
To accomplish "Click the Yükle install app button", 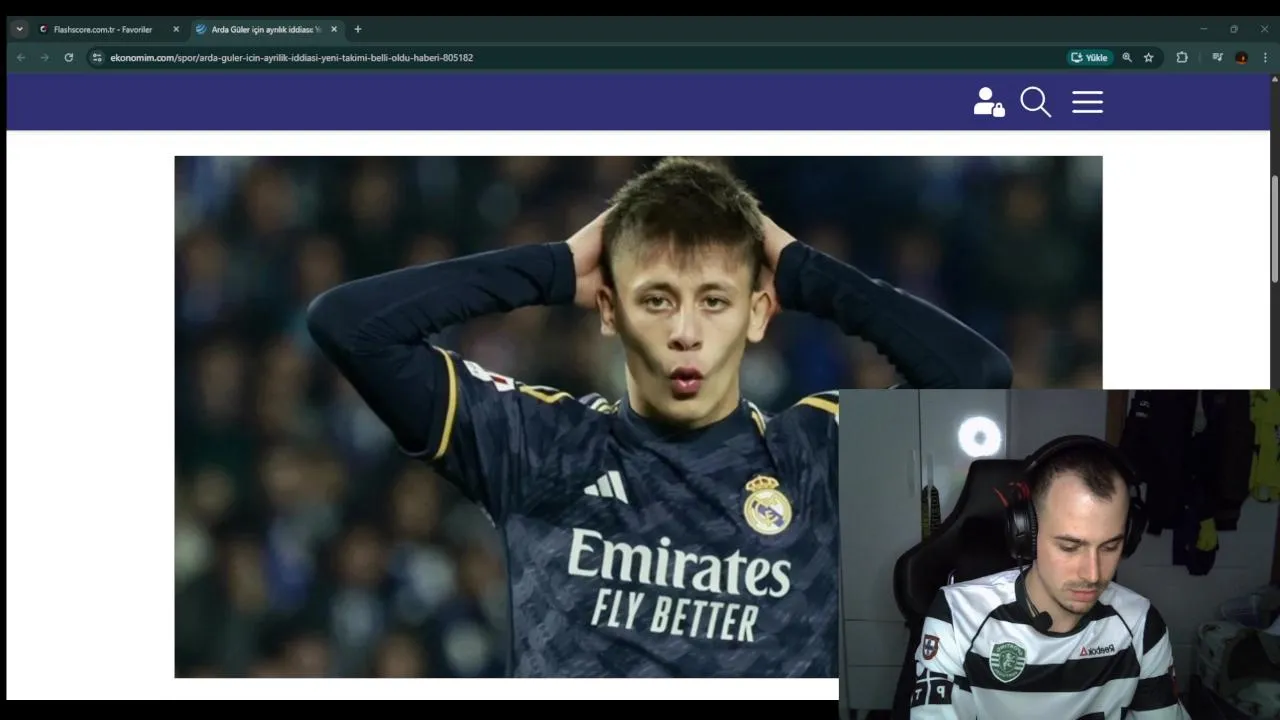I will [1090, 58].
